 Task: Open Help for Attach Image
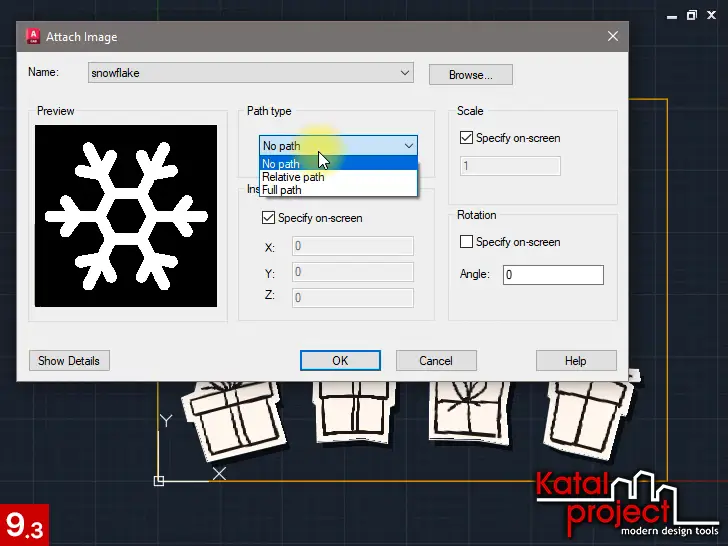[576, 361]
